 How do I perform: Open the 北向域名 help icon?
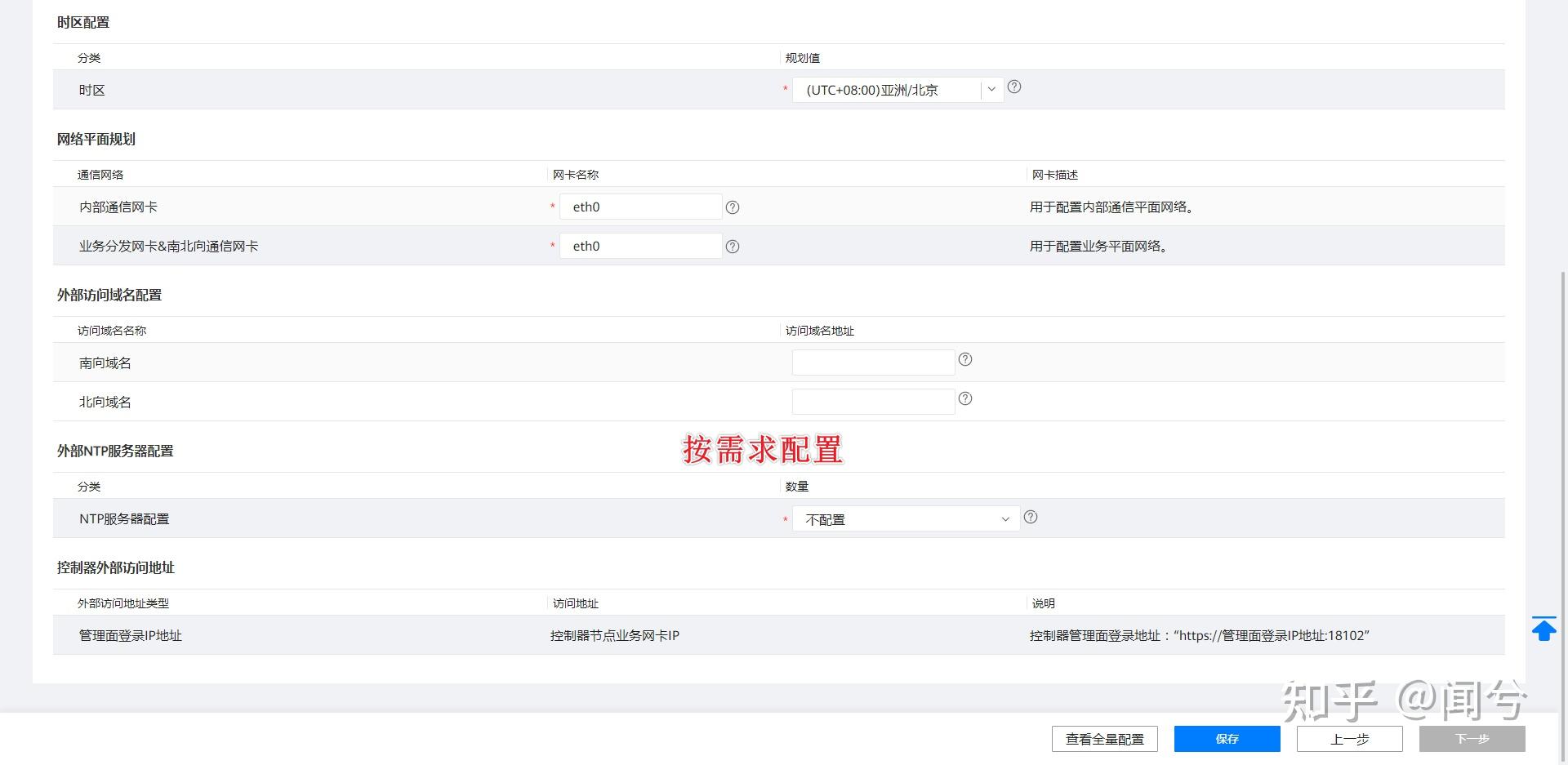pyautogui.click(x=965, y=399)
